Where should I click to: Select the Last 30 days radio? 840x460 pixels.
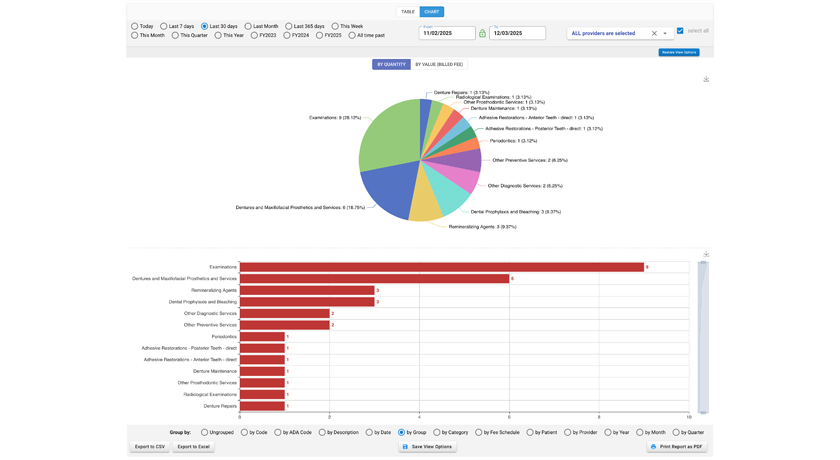[204, 26]
